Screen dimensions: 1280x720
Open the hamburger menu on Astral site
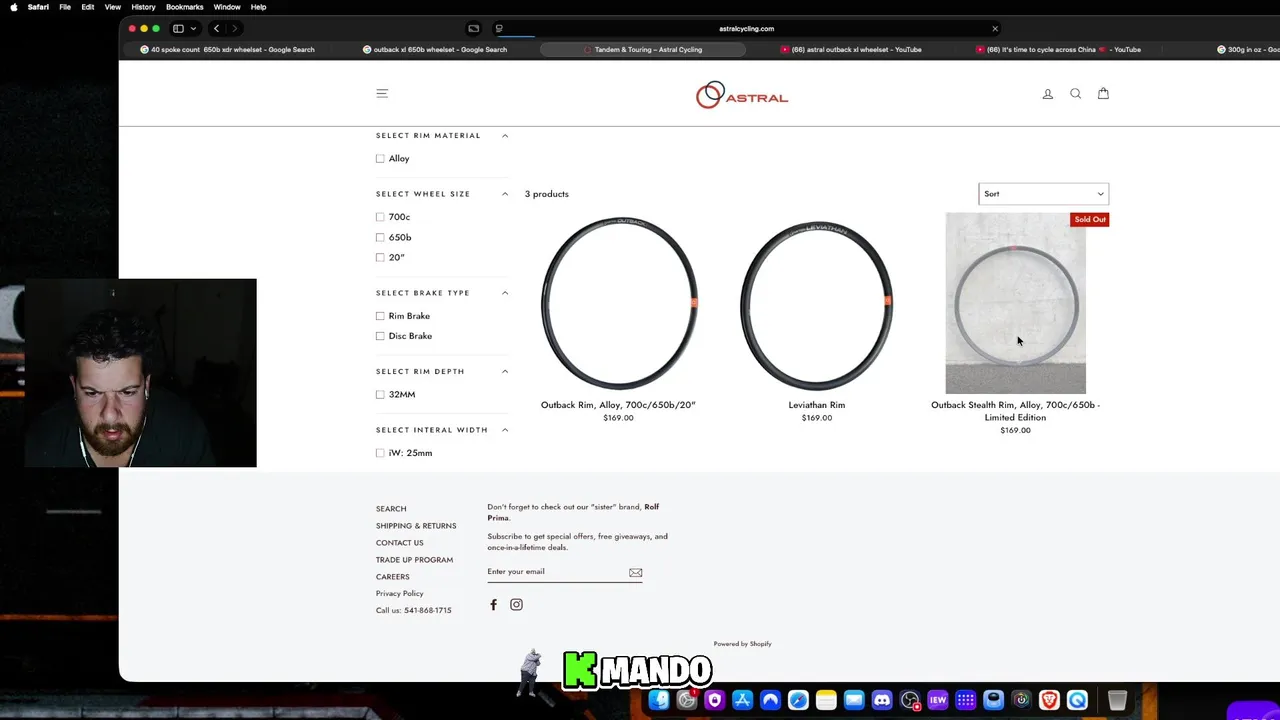pyautogui.click(x=382, y=93)
